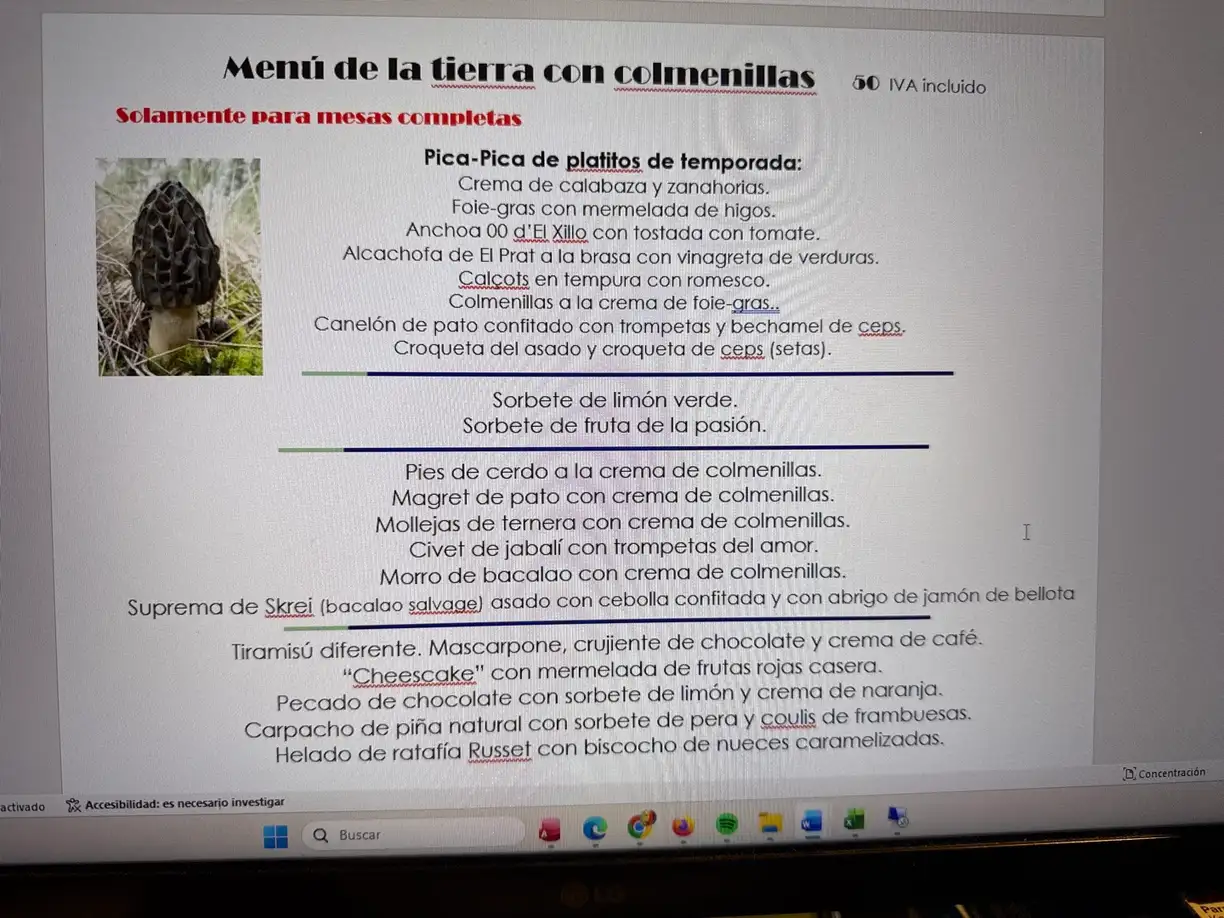Click the Buscar search box in taskbar
1224x918 pixels.
pos(415,834)
